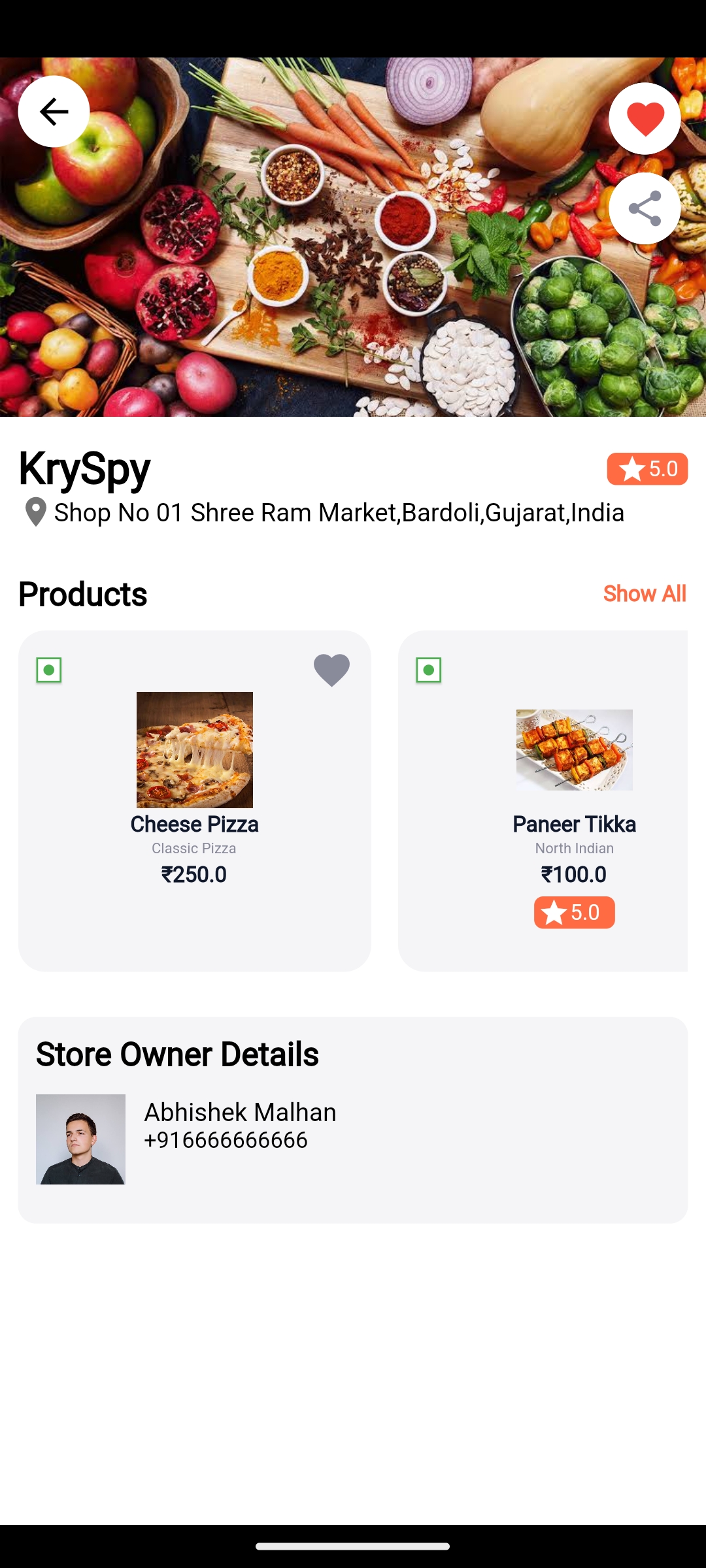Open the Cheese Pizza product image
The image size is (706, 1568).
tap(194, 749)
